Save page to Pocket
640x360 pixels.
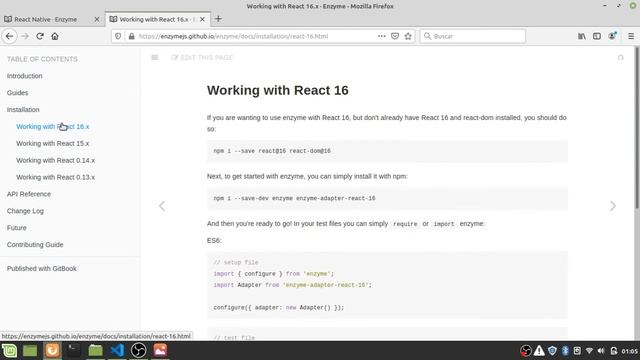395,36
